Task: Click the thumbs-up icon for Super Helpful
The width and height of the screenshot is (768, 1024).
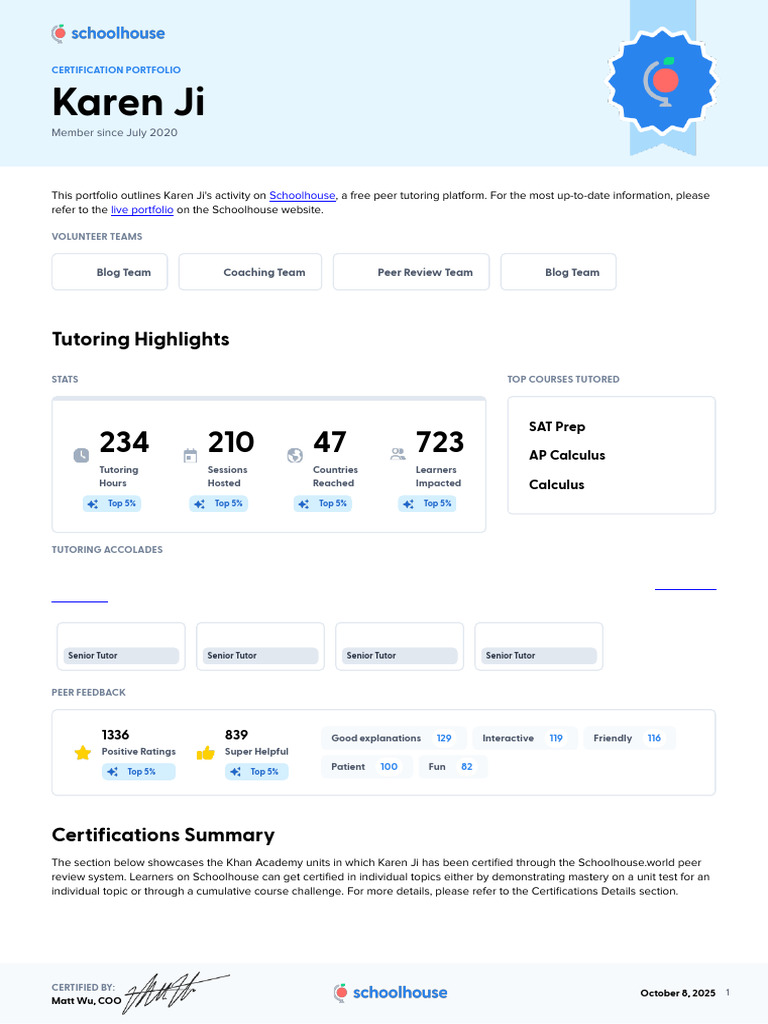Action: pyautogui.click(x=206, y=753)
